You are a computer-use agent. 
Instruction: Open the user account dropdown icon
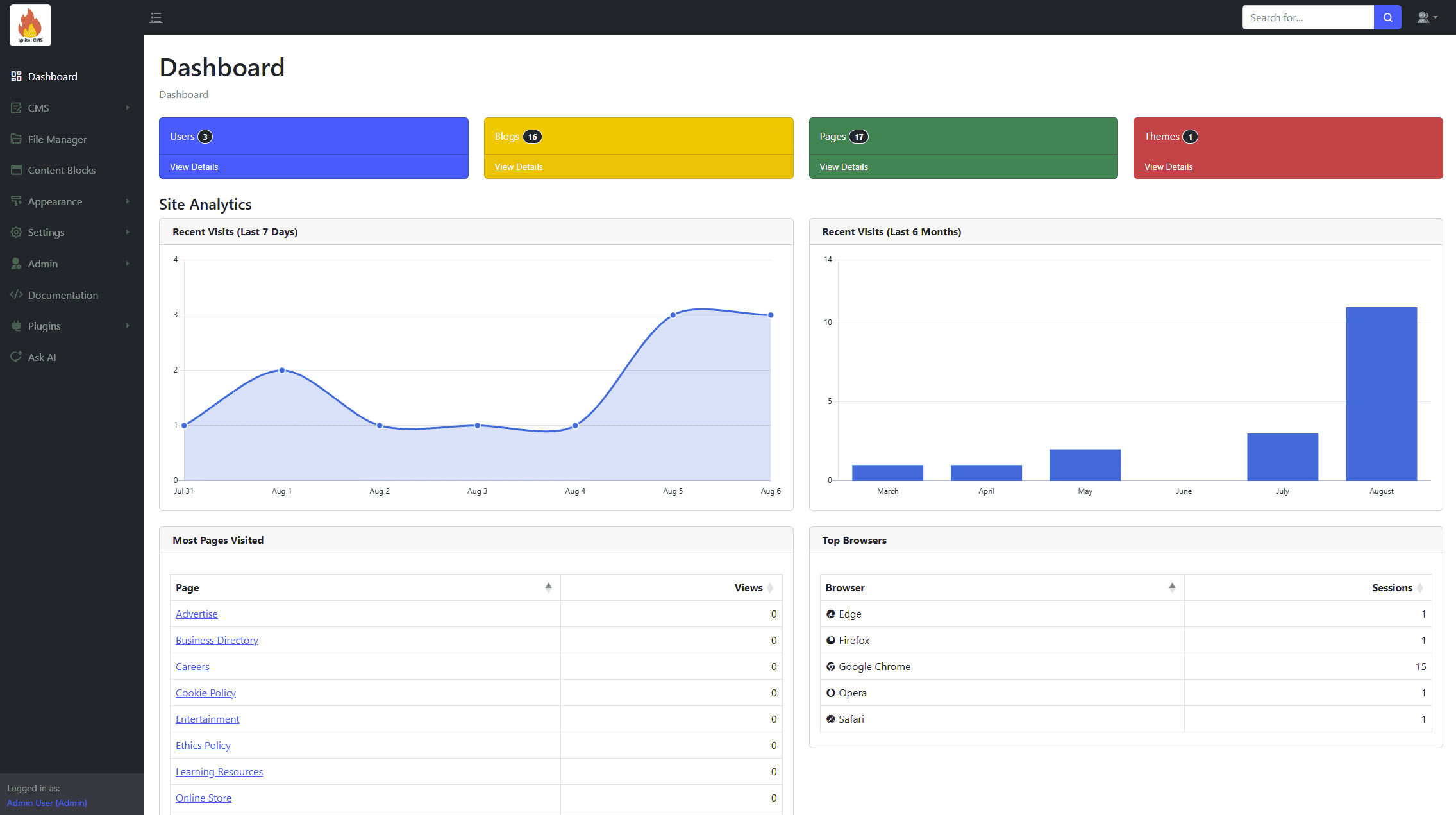pyautogui.click(x=1427, y=17)
